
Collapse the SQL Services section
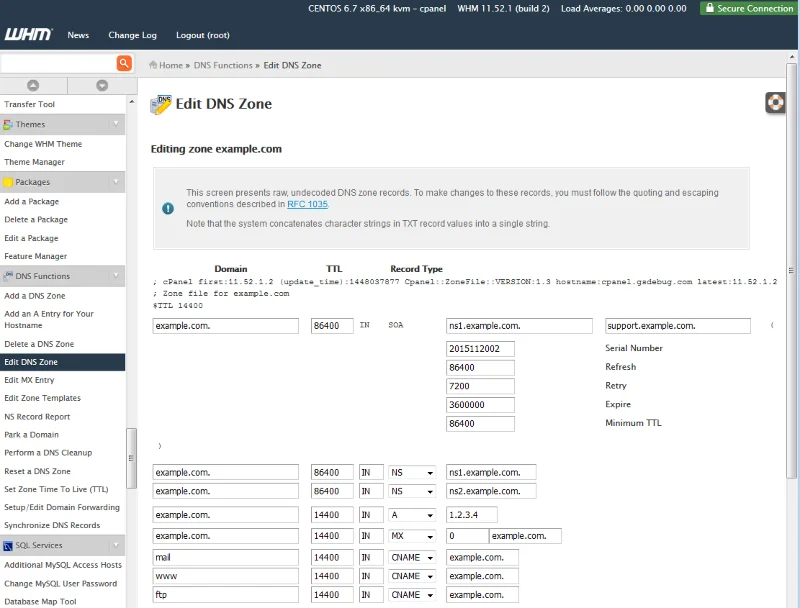tap(116, 545)
